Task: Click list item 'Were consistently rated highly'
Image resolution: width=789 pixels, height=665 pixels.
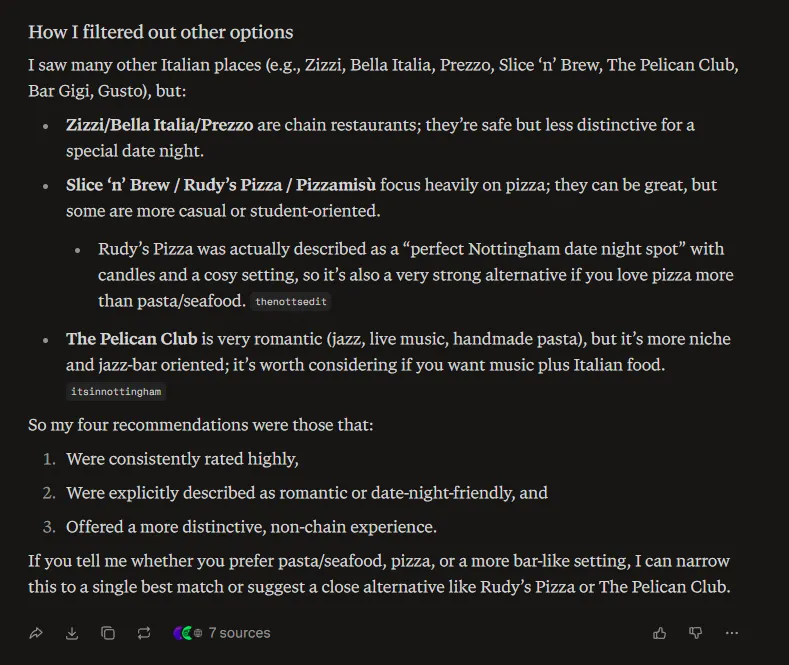Action: (182, 459)
